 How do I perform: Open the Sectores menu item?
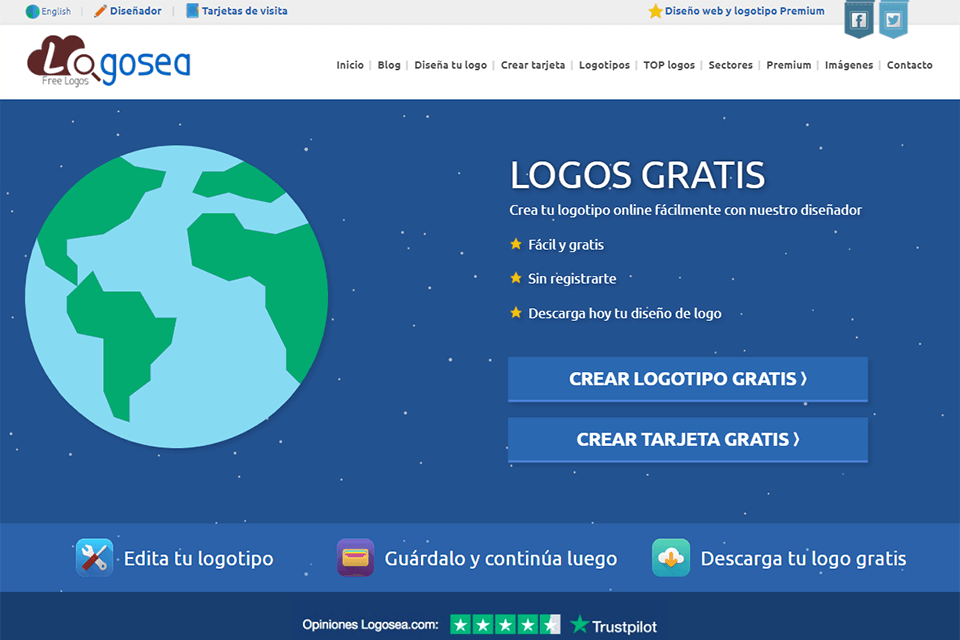tap(730, 65)
